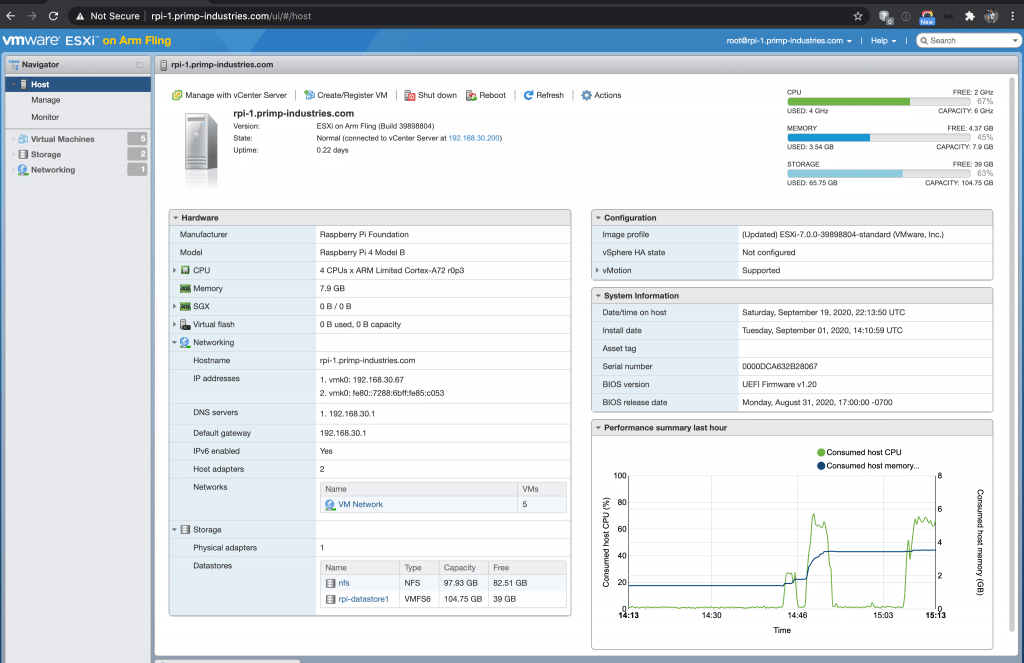The width and height of the screenshot is (1024, 663).
Task: Click the Actions gear icon
Action: pyautogui.click(x=586, y=95)
